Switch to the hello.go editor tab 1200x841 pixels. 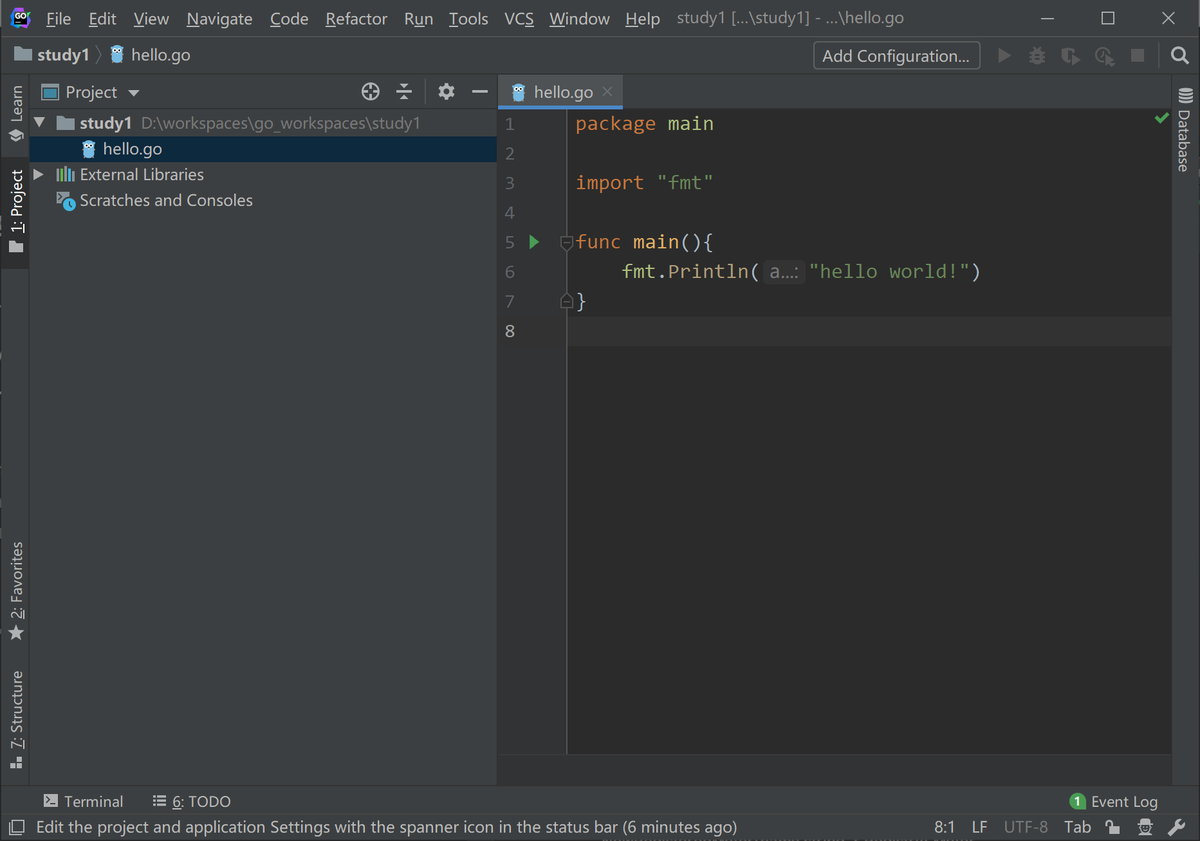click(x=562, y=92)
